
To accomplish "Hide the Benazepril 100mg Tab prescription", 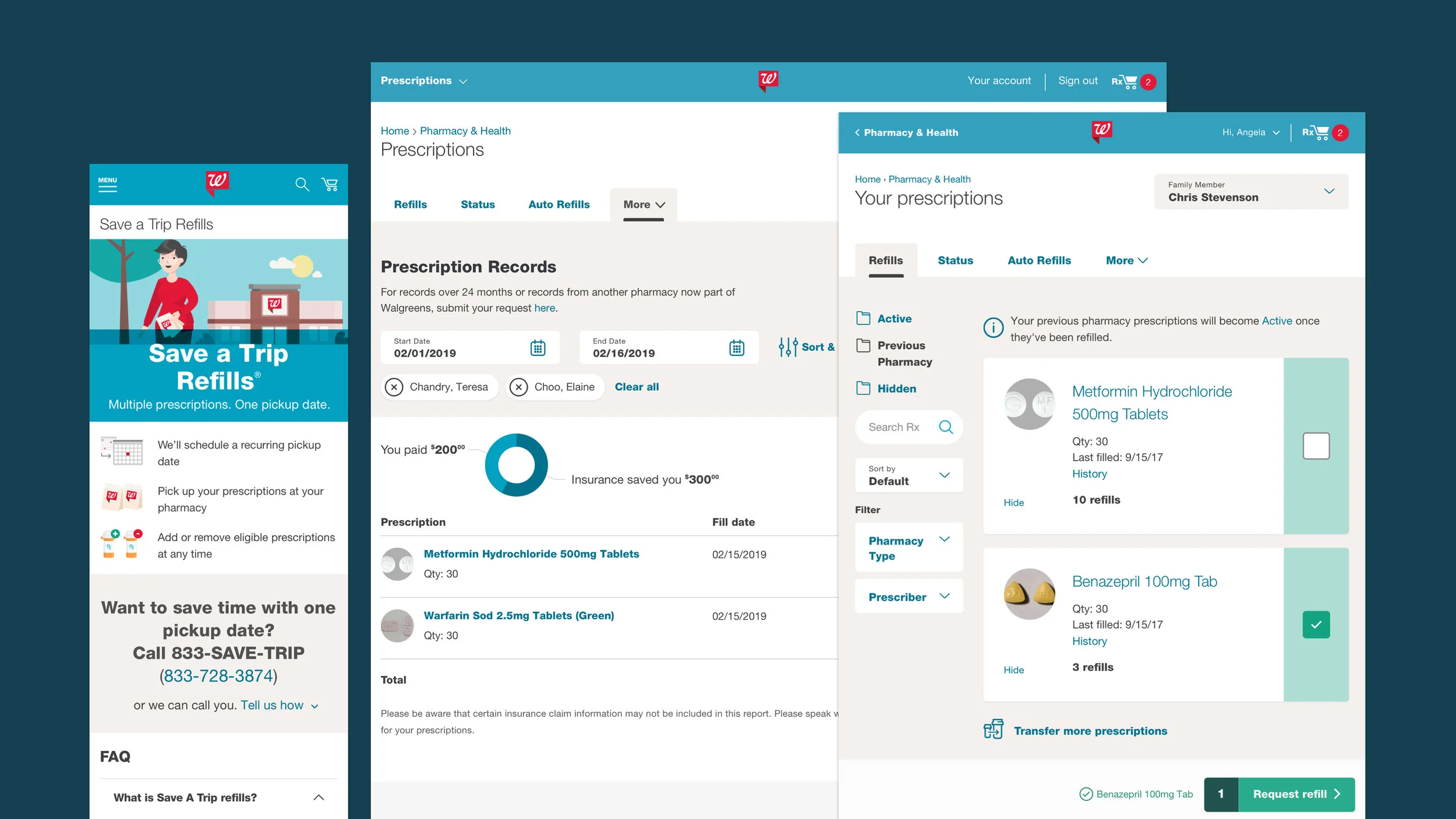I will 1013,670.
